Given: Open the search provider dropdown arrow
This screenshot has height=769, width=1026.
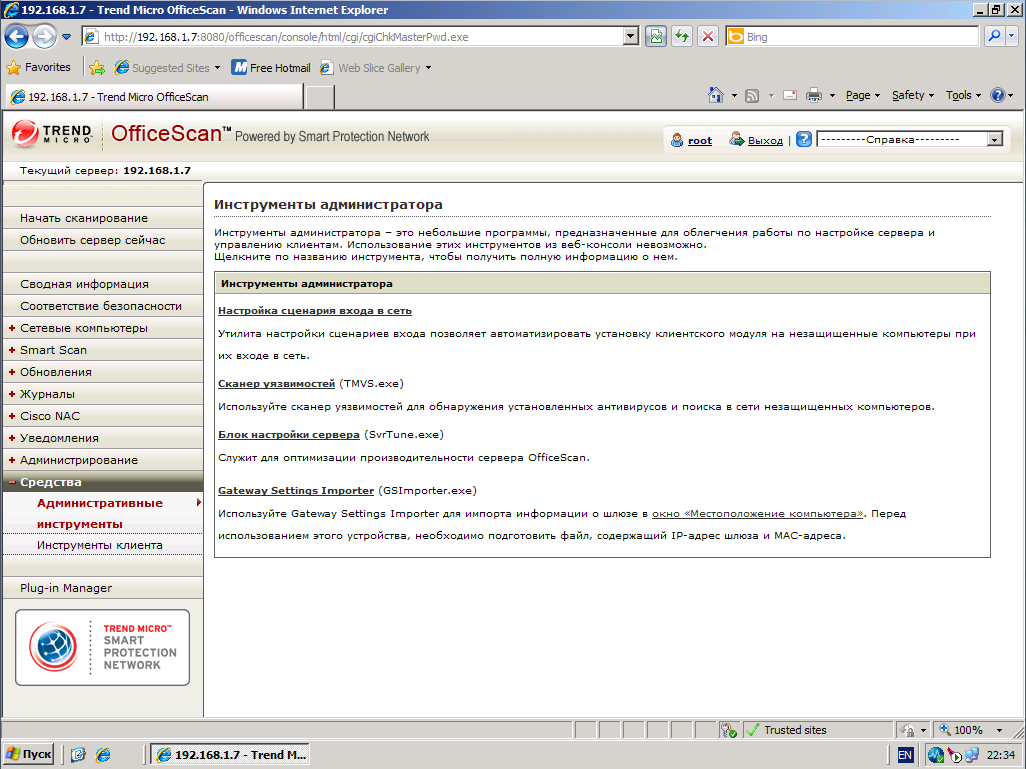Looking at the screenshot, I should tap(1012, 37).
